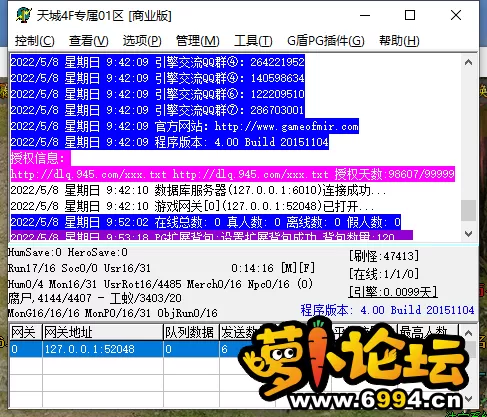This screenshot has width=487, height=417.
Task: Open the 工具(T) menu
Action: (x=253, y=41)
